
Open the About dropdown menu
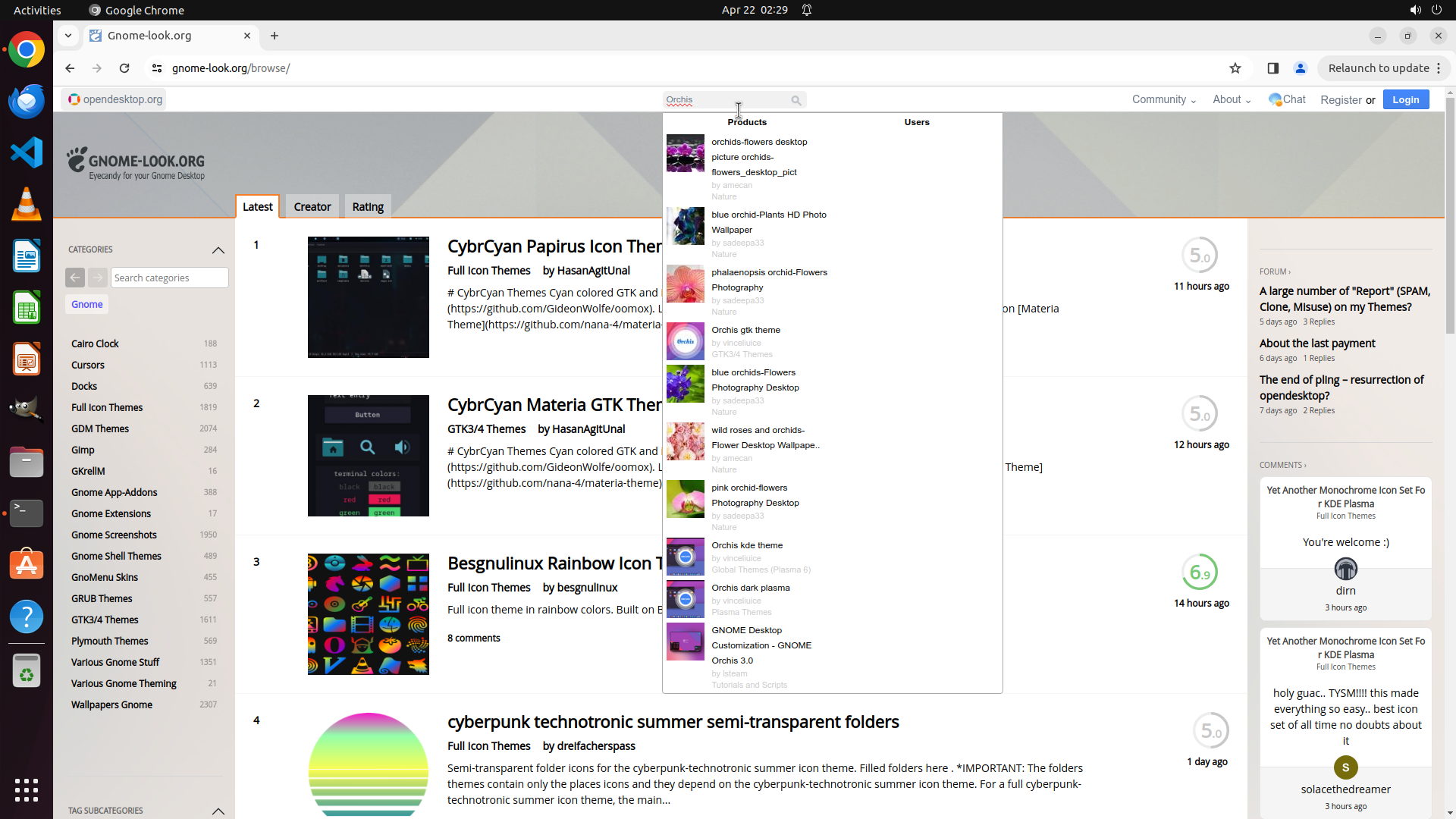(1231, 99)
